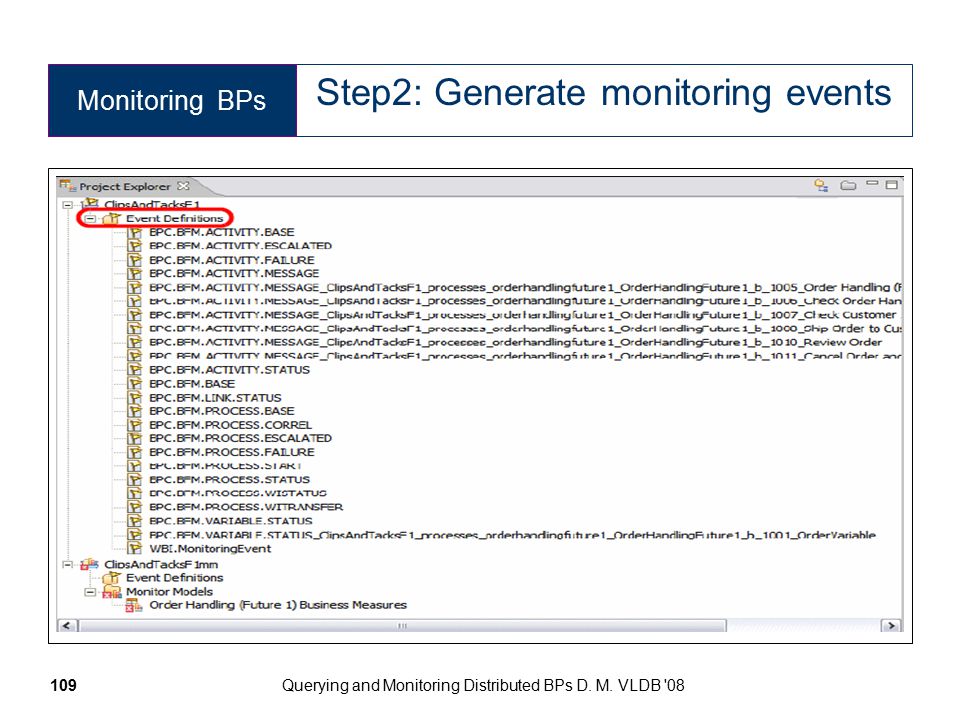Click the Monitor Models folder icon

pyautogui.click(x=112, y=592)
